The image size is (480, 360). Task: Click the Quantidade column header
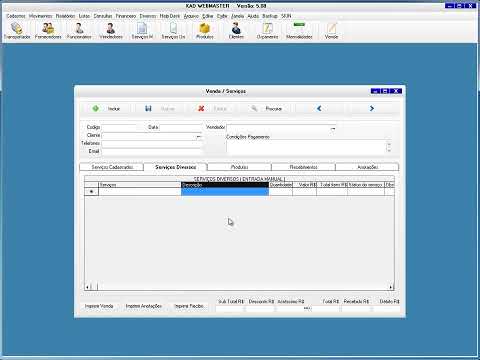(281, 185)
